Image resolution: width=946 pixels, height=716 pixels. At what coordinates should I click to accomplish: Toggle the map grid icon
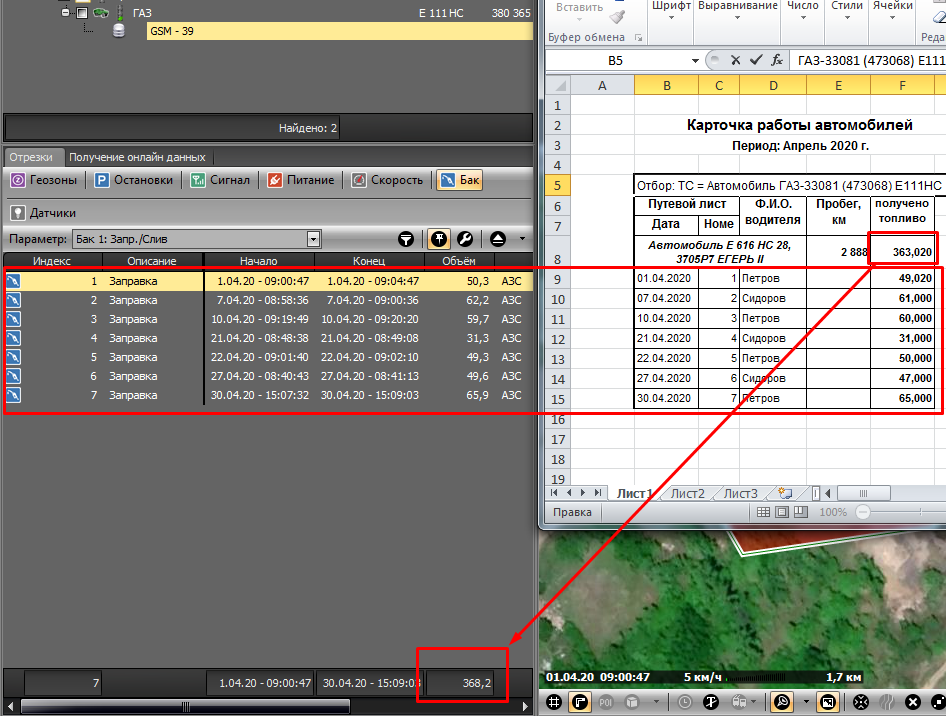[554, 702]
